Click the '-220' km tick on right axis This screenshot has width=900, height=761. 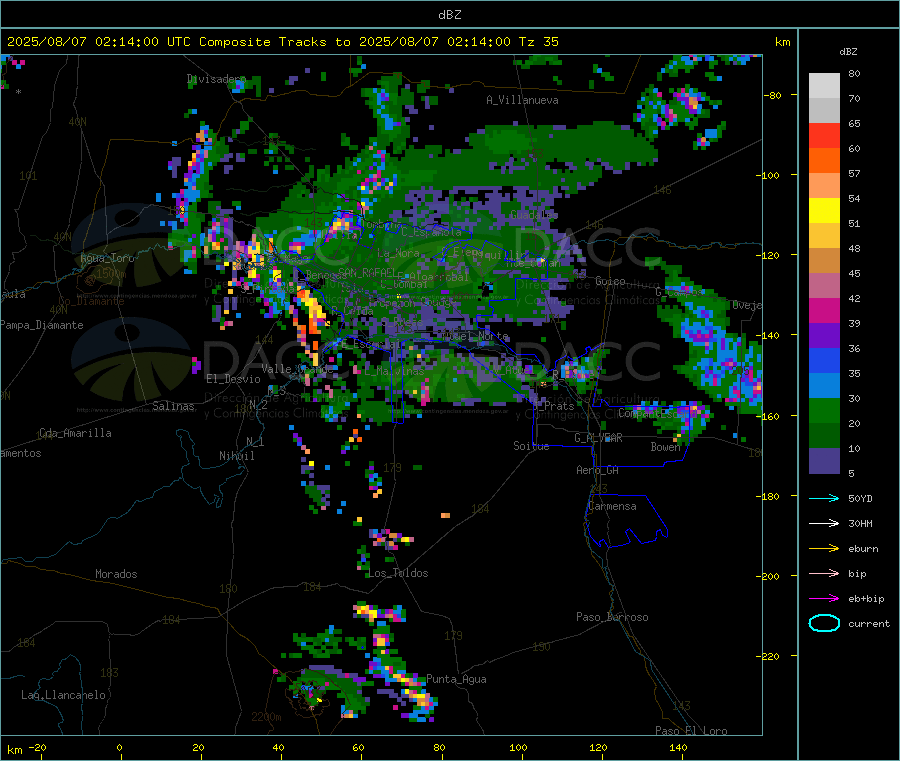[770, 656]
